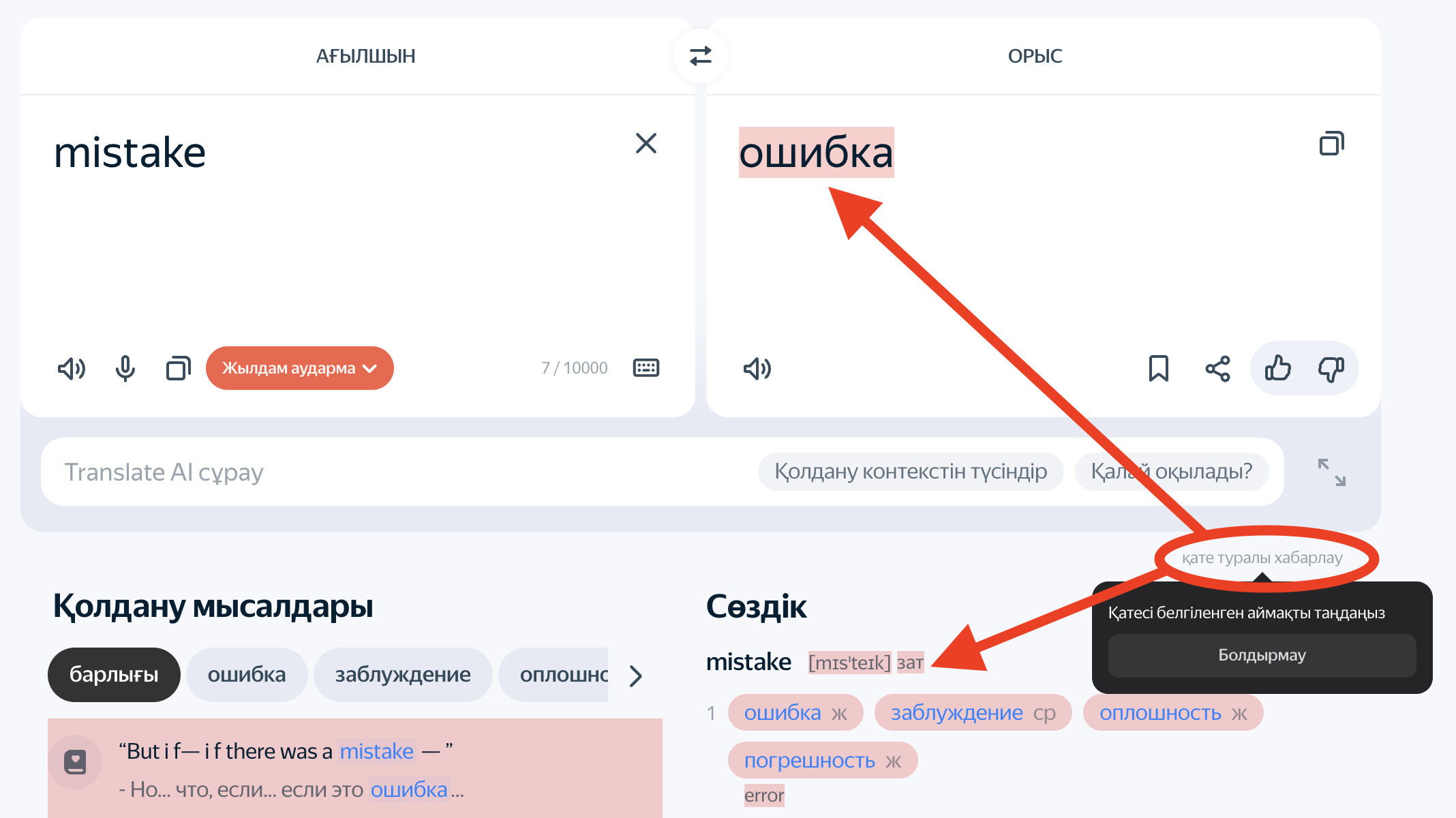1456x818 pixels.
Task: Copy the source text
Action: 178,369
